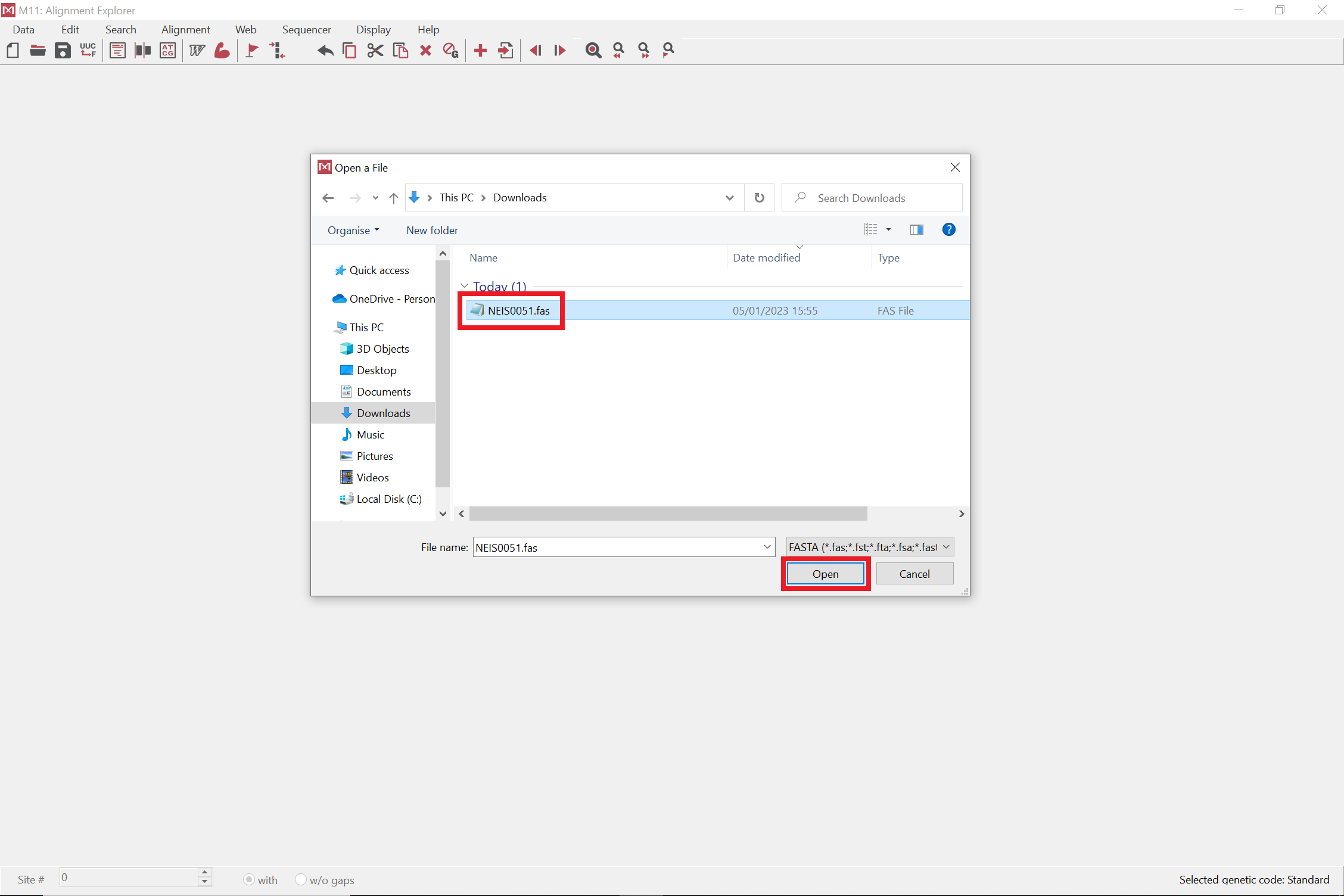This screenshot has height=896, width=1344.
Task: Click the red plus add sequence icon
Action: pyautogui.click(x=480, y=51)
